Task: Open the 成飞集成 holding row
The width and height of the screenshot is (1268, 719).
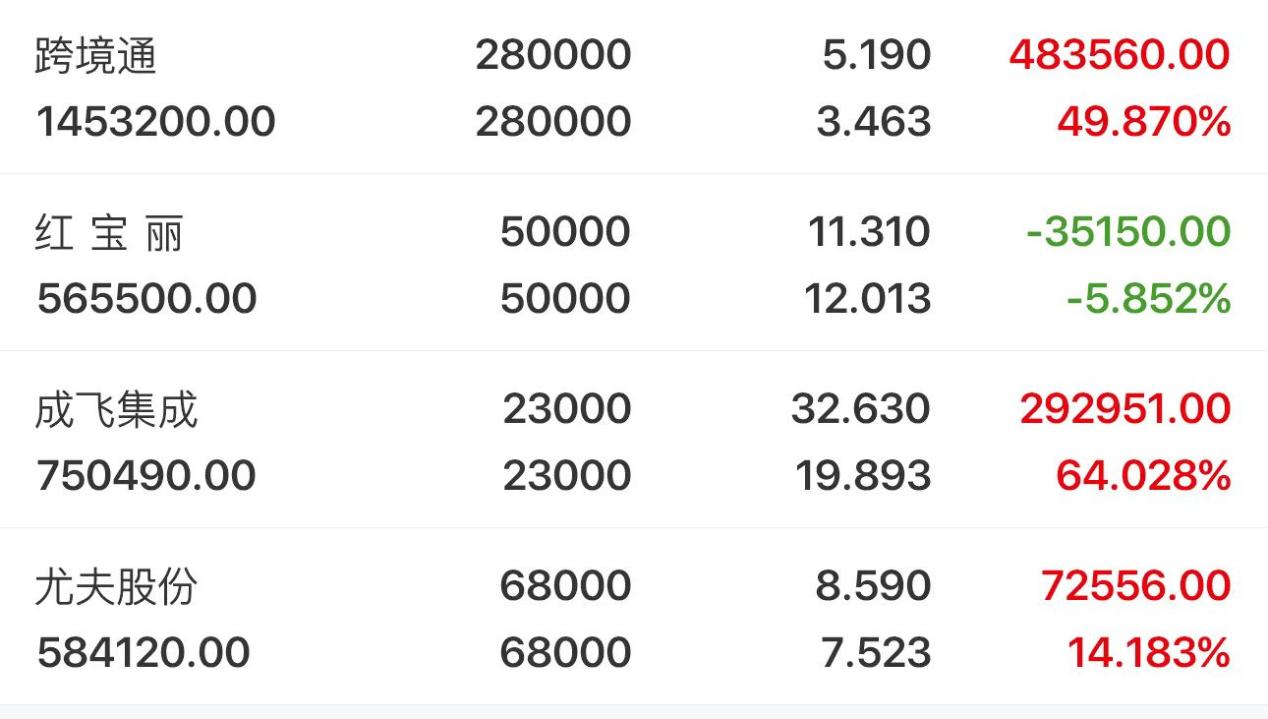Action: pyautogui.click(x=634, y=439)
